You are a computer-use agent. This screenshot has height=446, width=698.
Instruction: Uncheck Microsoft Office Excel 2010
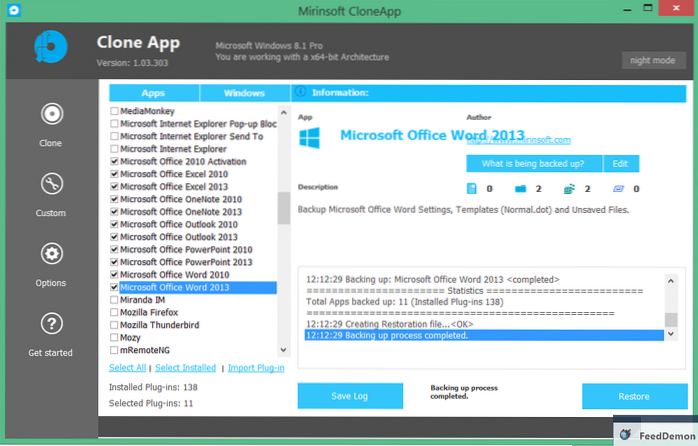[x=114, y=174]
